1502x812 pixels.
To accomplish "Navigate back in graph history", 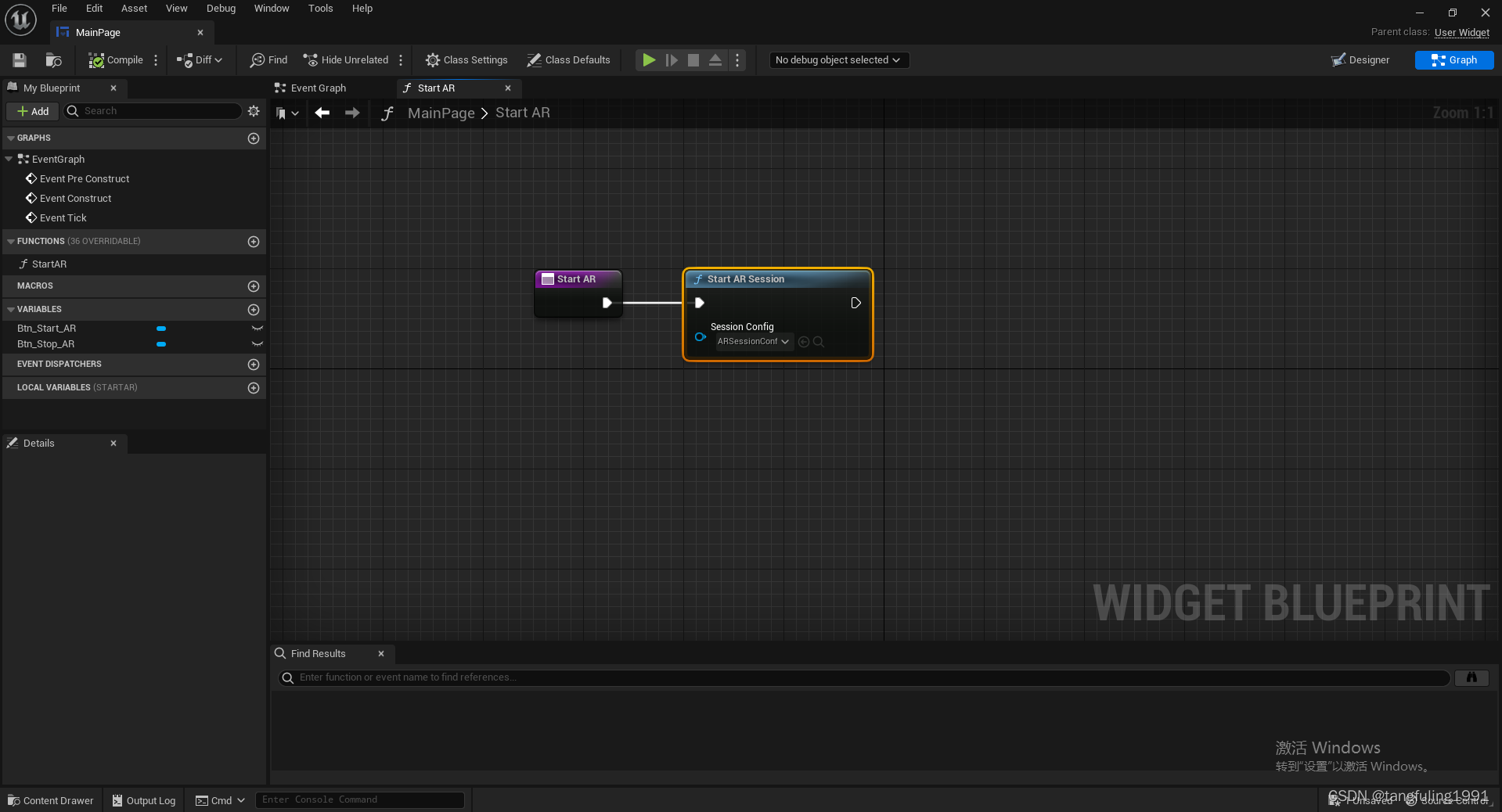I will pyautogui.click(x=322, y=113).
